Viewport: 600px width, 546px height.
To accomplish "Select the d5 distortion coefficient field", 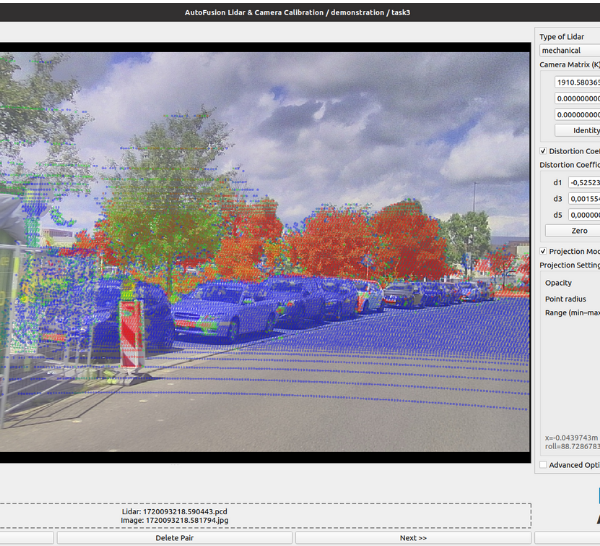I will click(583, 214).
